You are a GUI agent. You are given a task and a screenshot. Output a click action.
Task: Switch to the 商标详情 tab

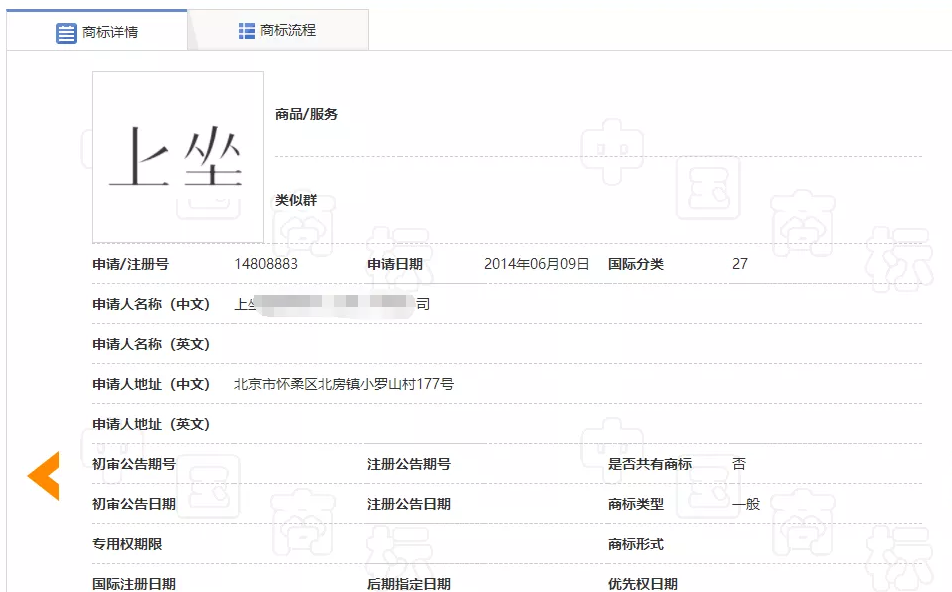(97, 32)
